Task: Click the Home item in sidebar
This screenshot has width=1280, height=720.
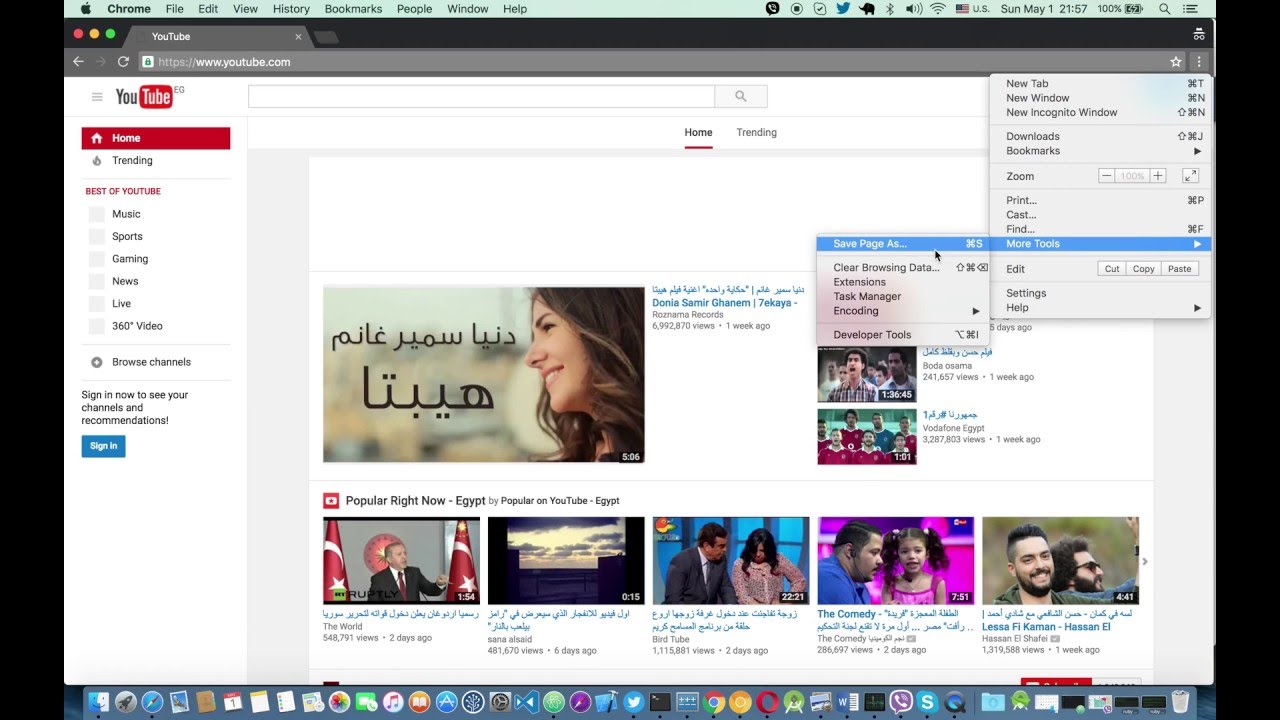Action: [156, 138]
